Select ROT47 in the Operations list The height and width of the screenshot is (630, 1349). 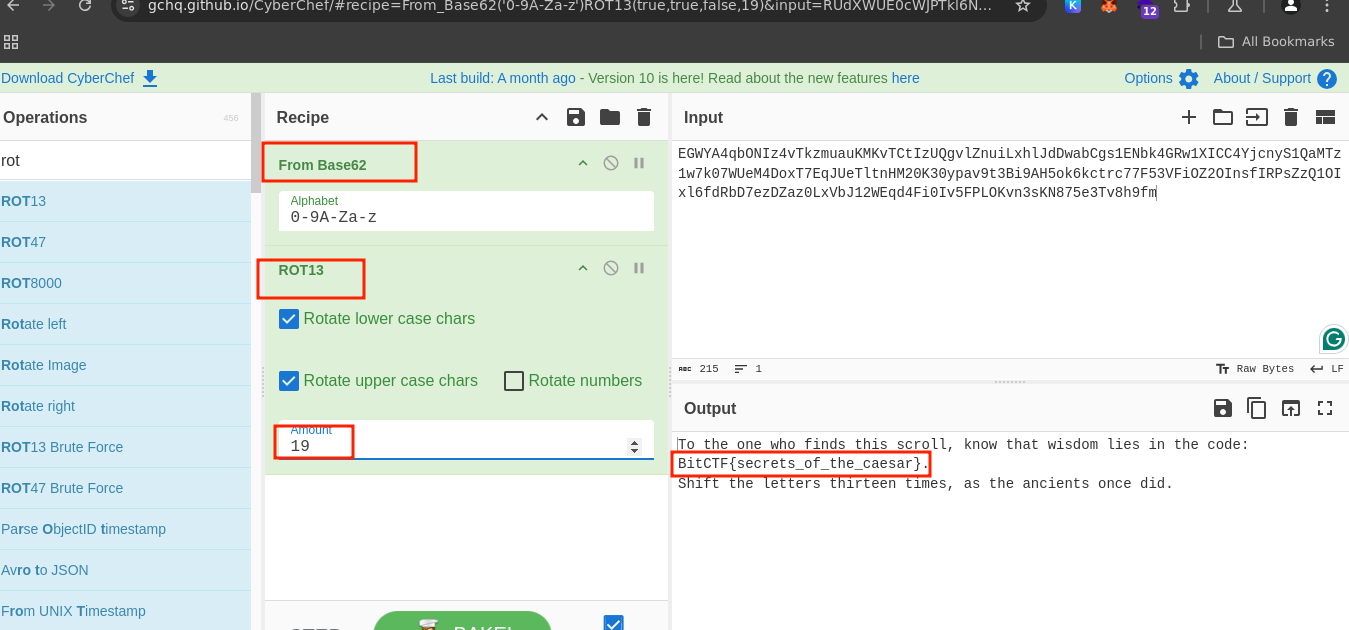[x=125, y=242]
